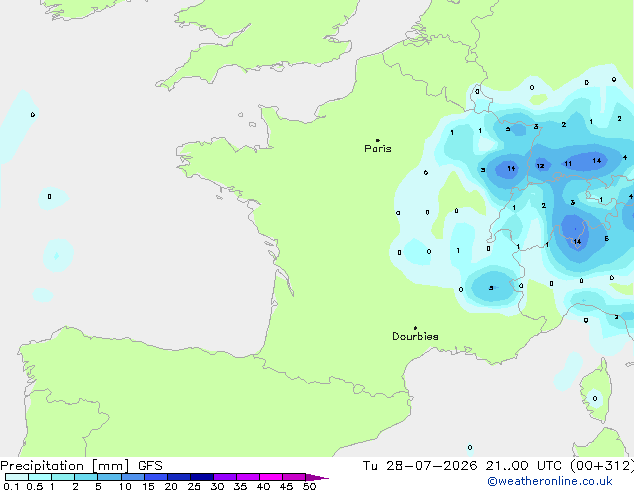Click the Precipitation [mm] GFS title
This screenshot has height=490, width=634.
coord(81,466)
